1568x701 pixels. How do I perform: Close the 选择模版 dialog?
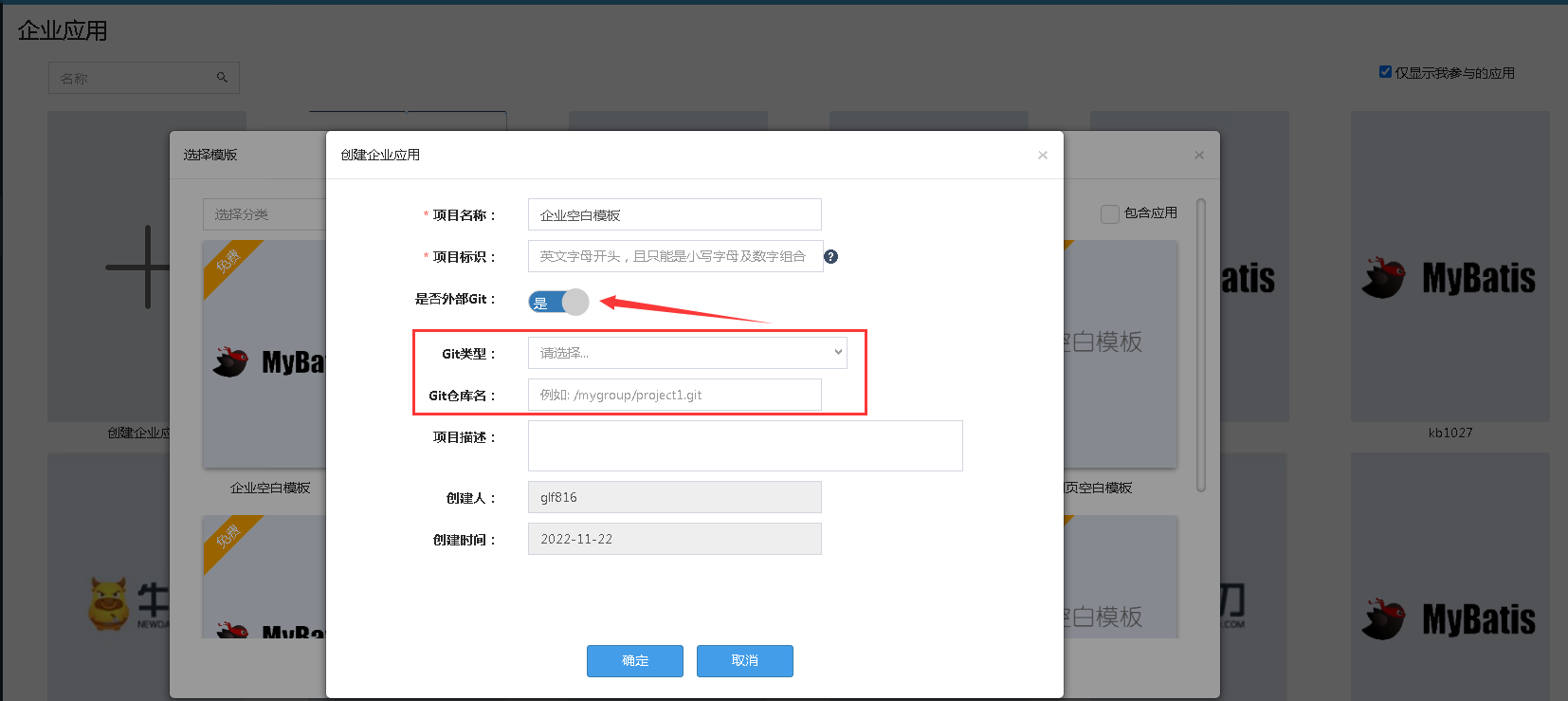[x=1198, y=155]
